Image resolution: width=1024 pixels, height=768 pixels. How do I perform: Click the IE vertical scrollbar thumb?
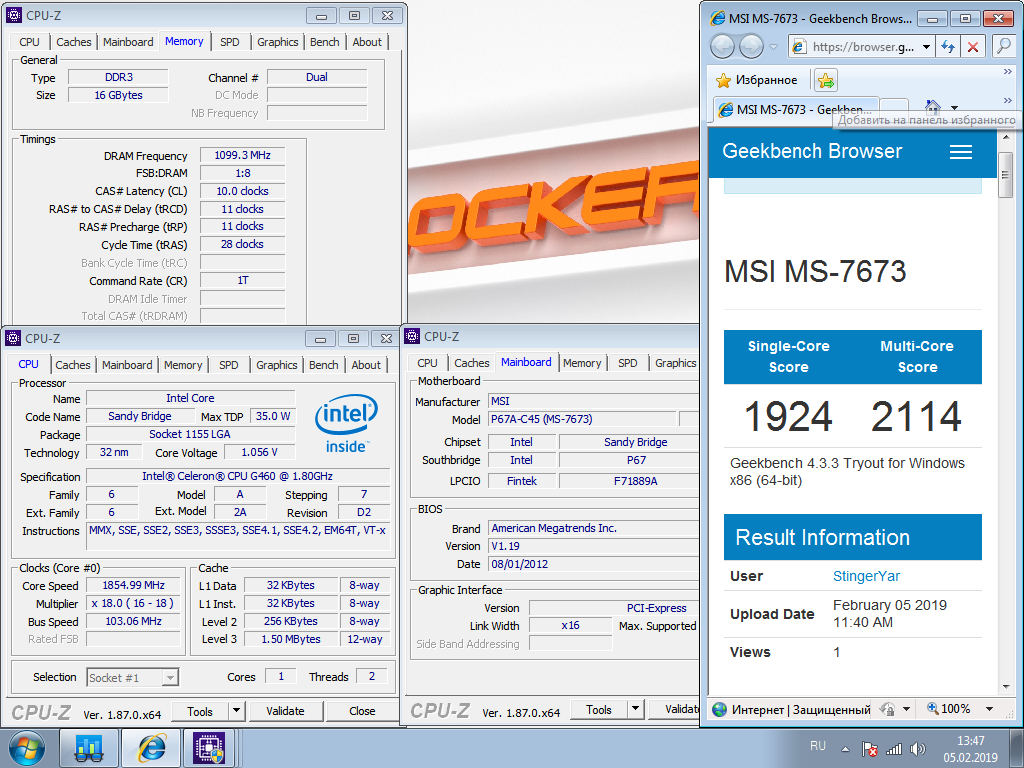1006,175
